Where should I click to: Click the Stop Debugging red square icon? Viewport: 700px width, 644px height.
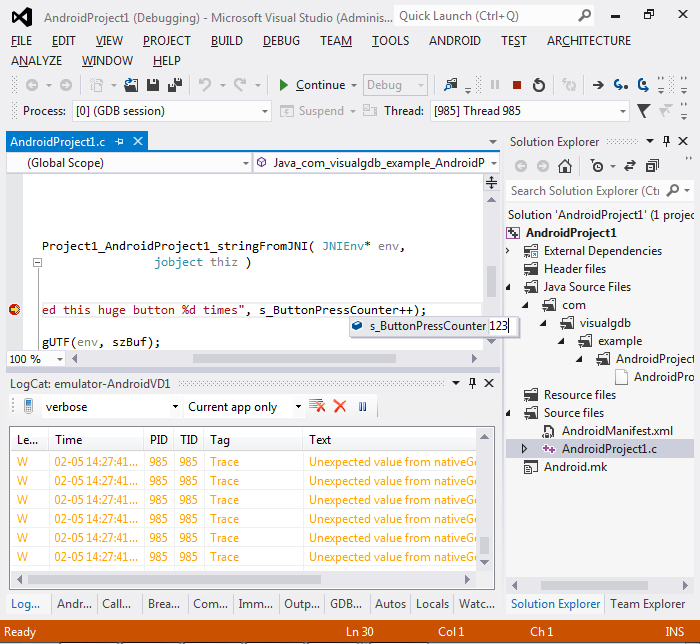point(517,85)
